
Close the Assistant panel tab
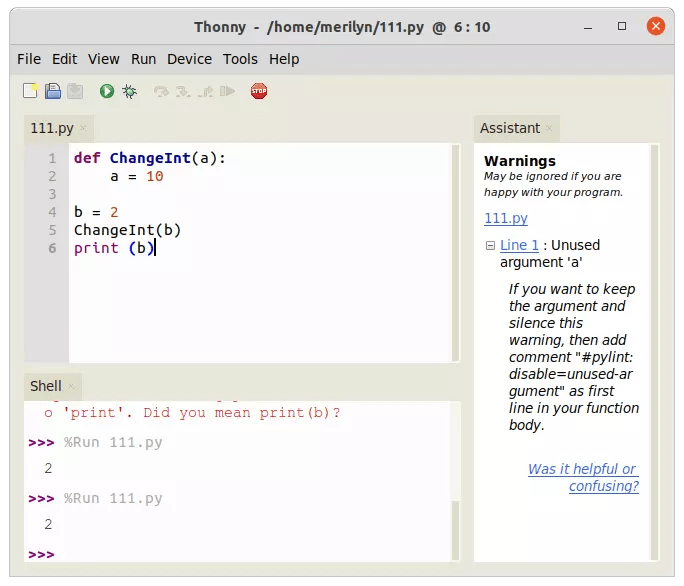[x=549, y=128]
